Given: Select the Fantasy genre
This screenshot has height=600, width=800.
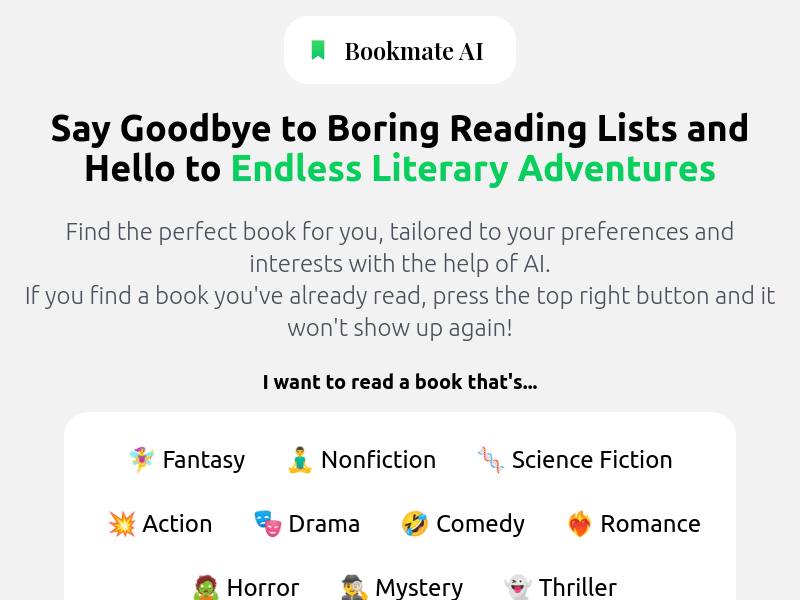Looking at the screenshot, I should 186,459.
